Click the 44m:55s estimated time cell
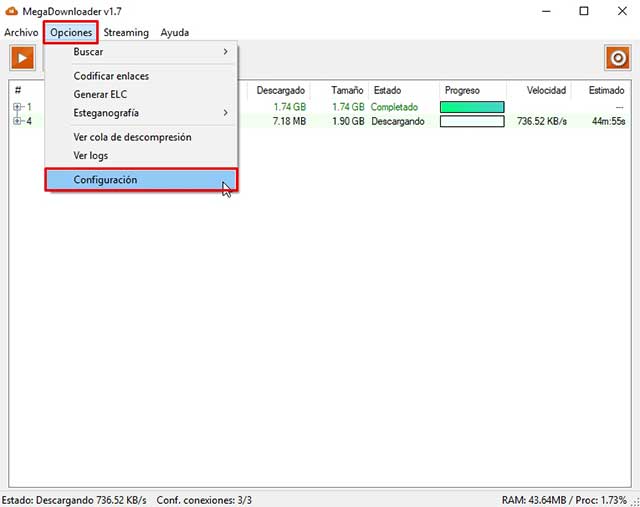Viewport: 640px width, 507px height. [609, 121]
